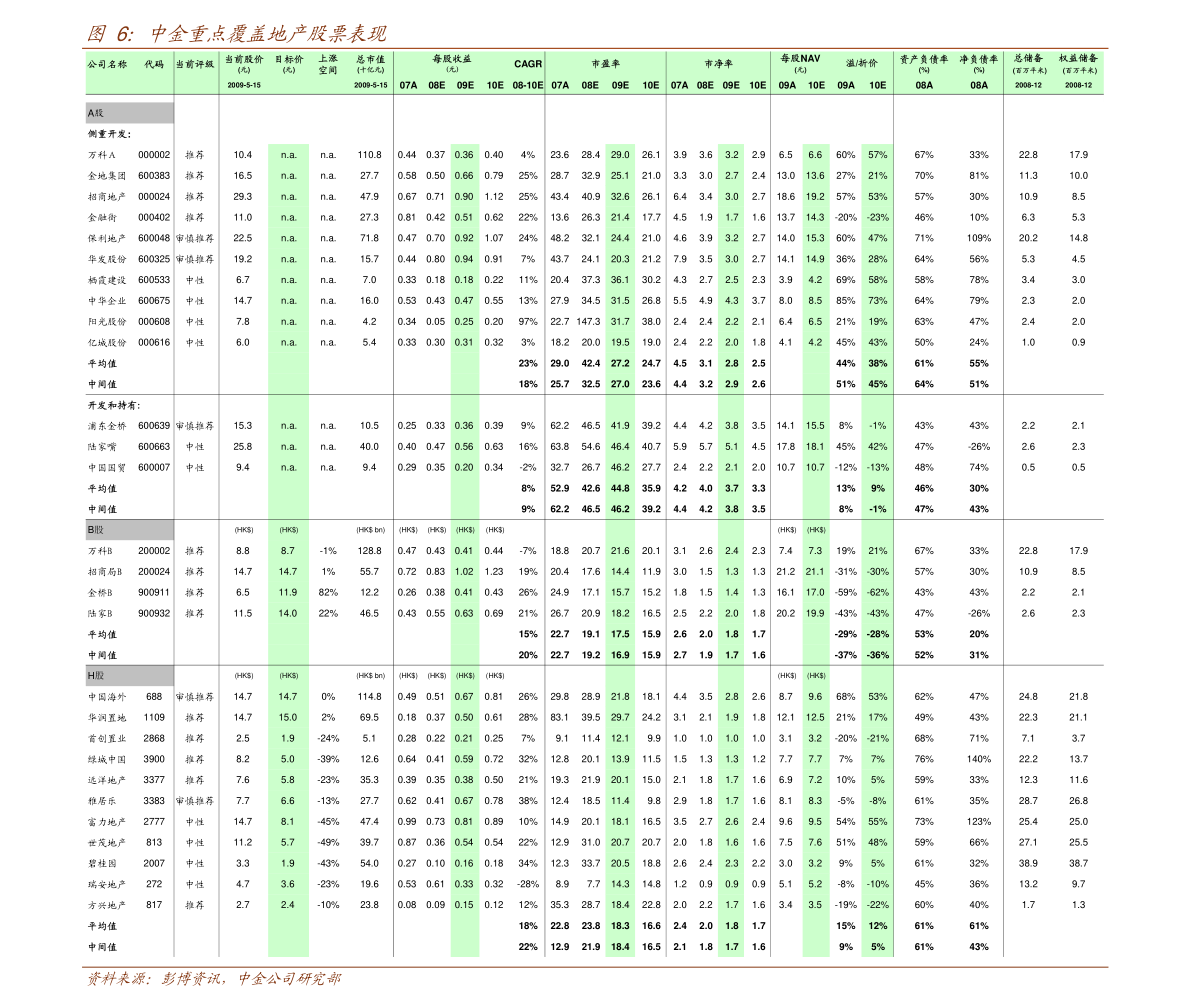Click the 'B股' section label
Viewport: 1191px width, 1007px height.
[x=95, y=530]
